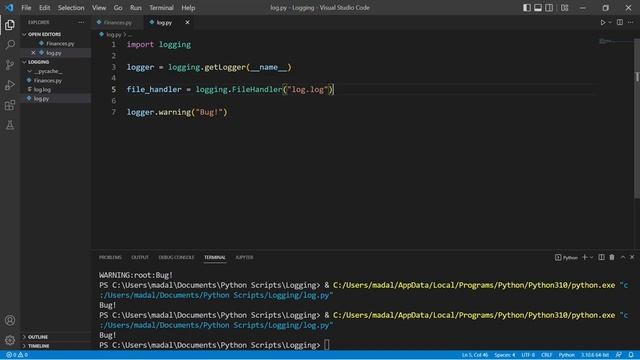Screen dimensions: 640x360
Task: Change end of line sequence CRLF
Action: coord(547,355)
